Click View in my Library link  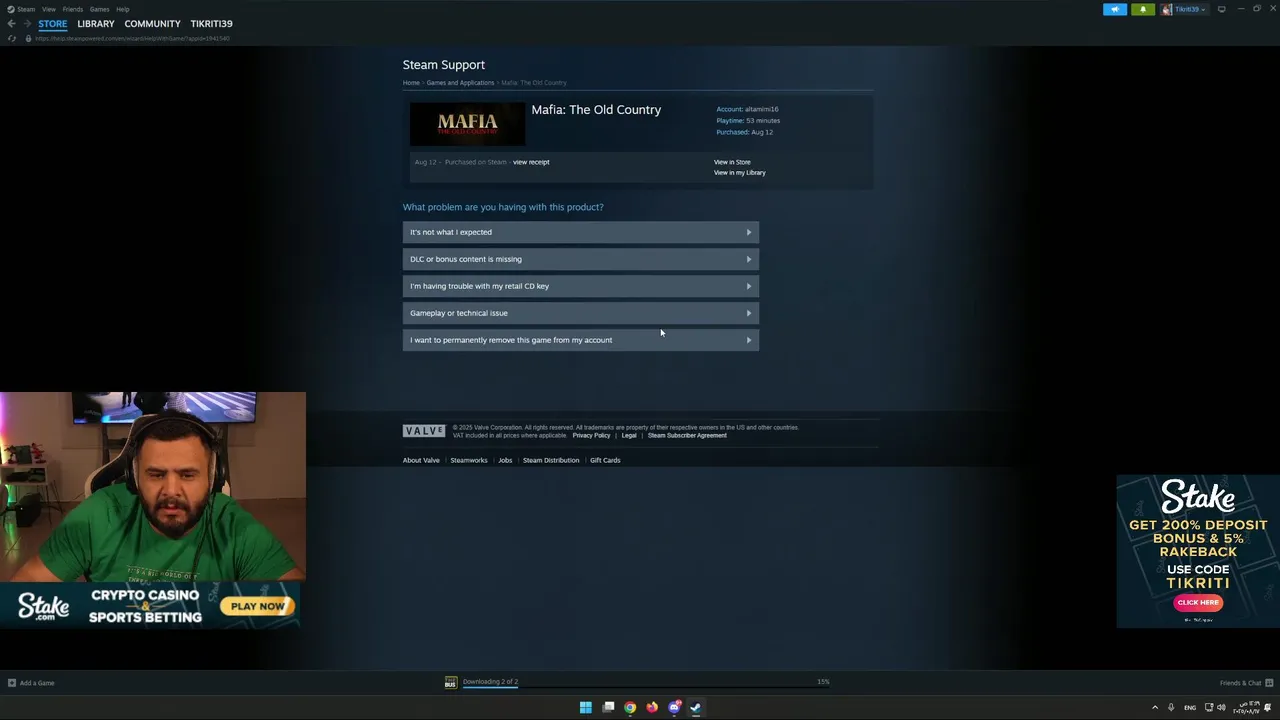[739, 173]
